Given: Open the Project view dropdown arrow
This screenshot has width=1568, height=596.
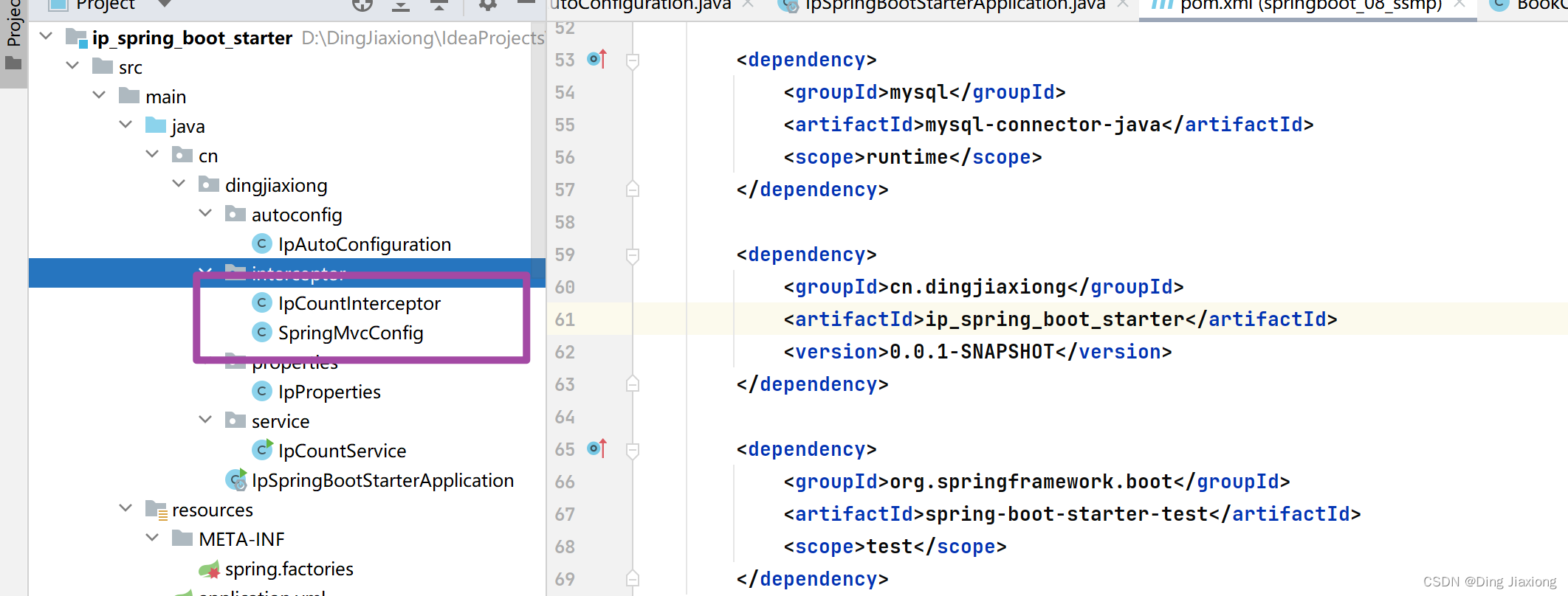Looking at the screenshot, I should click(x=165, y=4).
